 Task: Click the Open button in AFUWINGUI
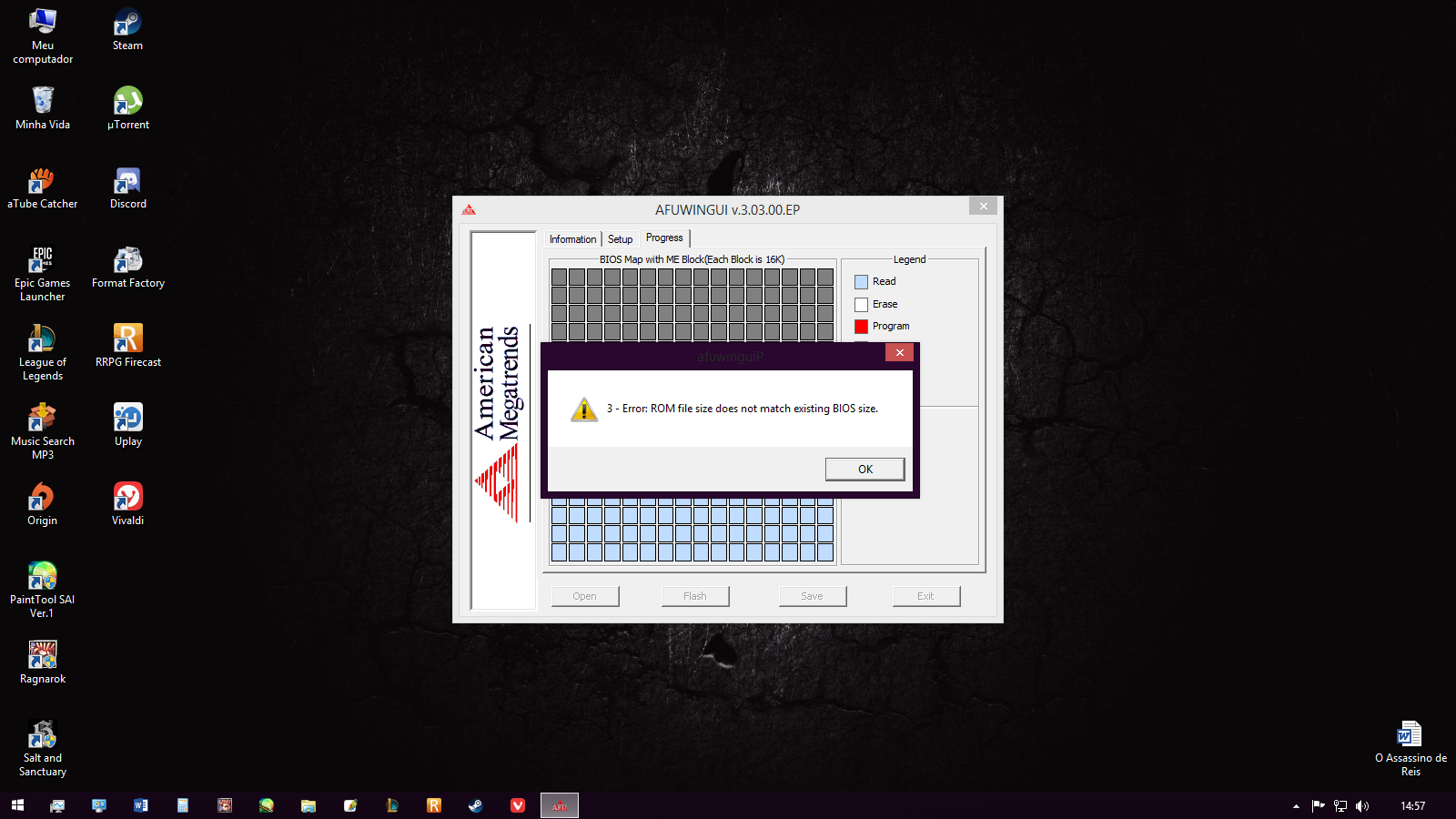(585, 596)
